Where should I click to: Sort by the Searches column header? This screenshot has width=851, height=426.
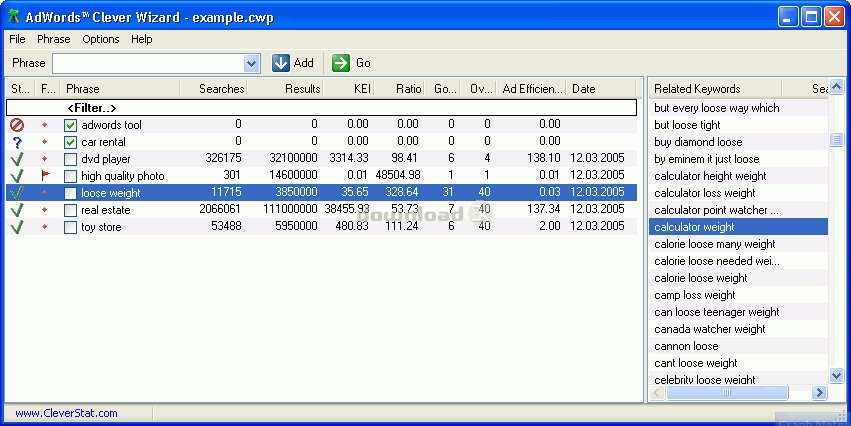214,88
